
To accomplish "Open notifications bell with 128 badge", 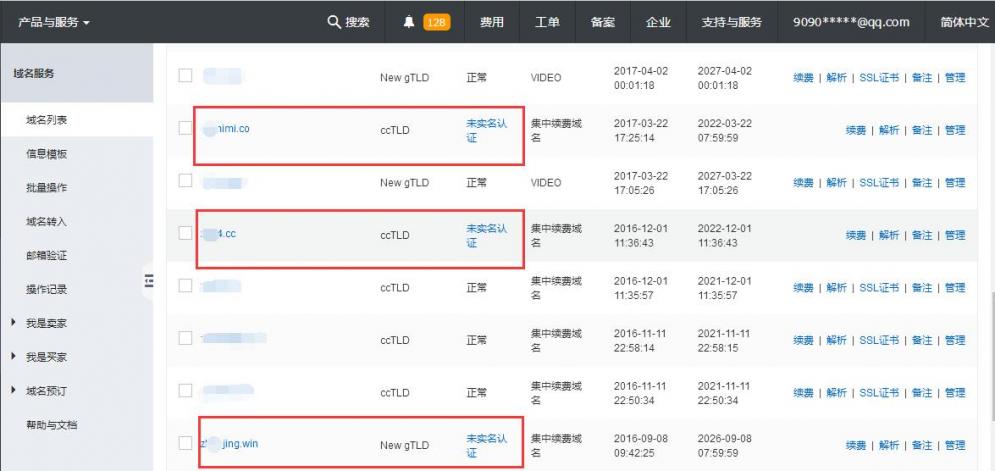I will coord(409,22).
